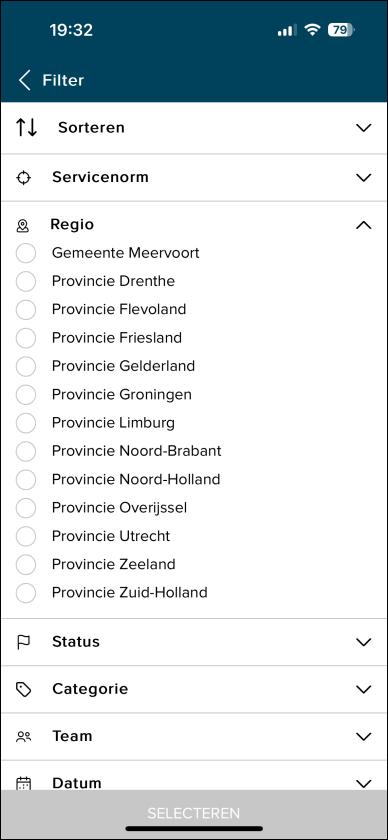Click the tag icon beside Categorie
Screen dimensions: 388x840
pyautogui.click(x=24, y=689)
